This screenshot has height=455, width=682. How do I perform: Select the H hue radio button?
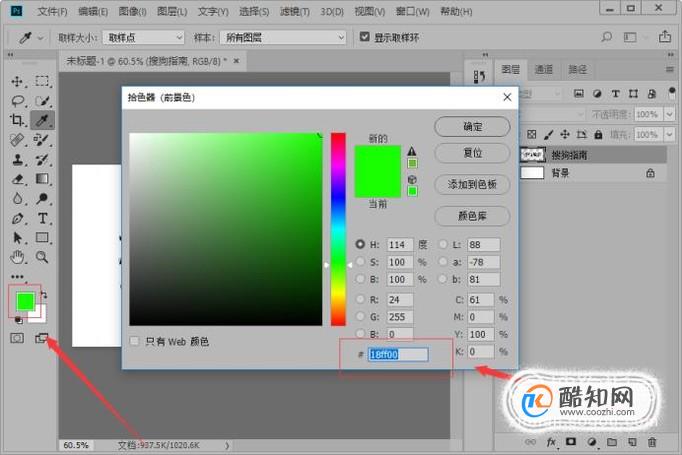coord(360,244)
